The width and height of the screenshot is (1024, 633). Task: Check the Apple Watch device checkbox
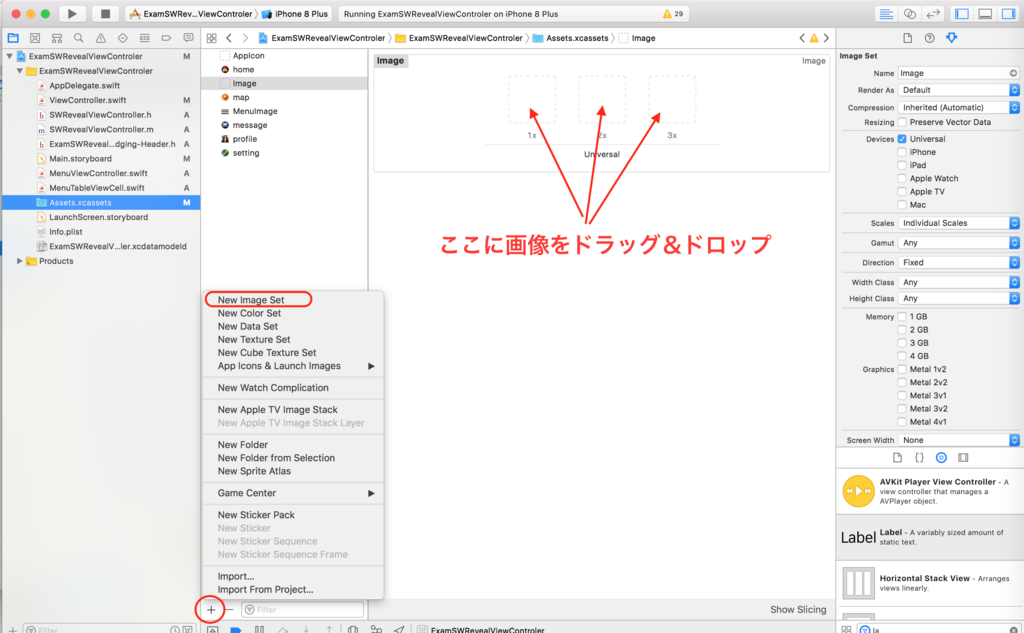coord(902,178)
